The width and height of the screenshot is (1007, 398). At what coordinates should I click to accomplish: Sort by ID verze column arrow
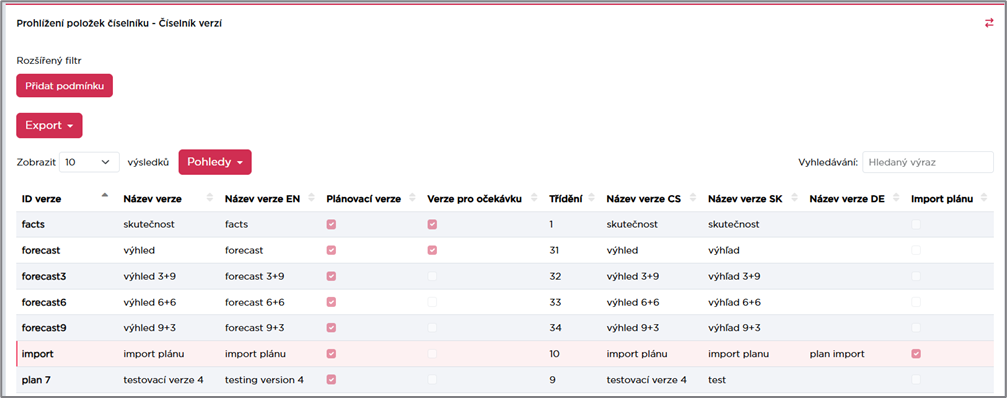tap(105, 195)
